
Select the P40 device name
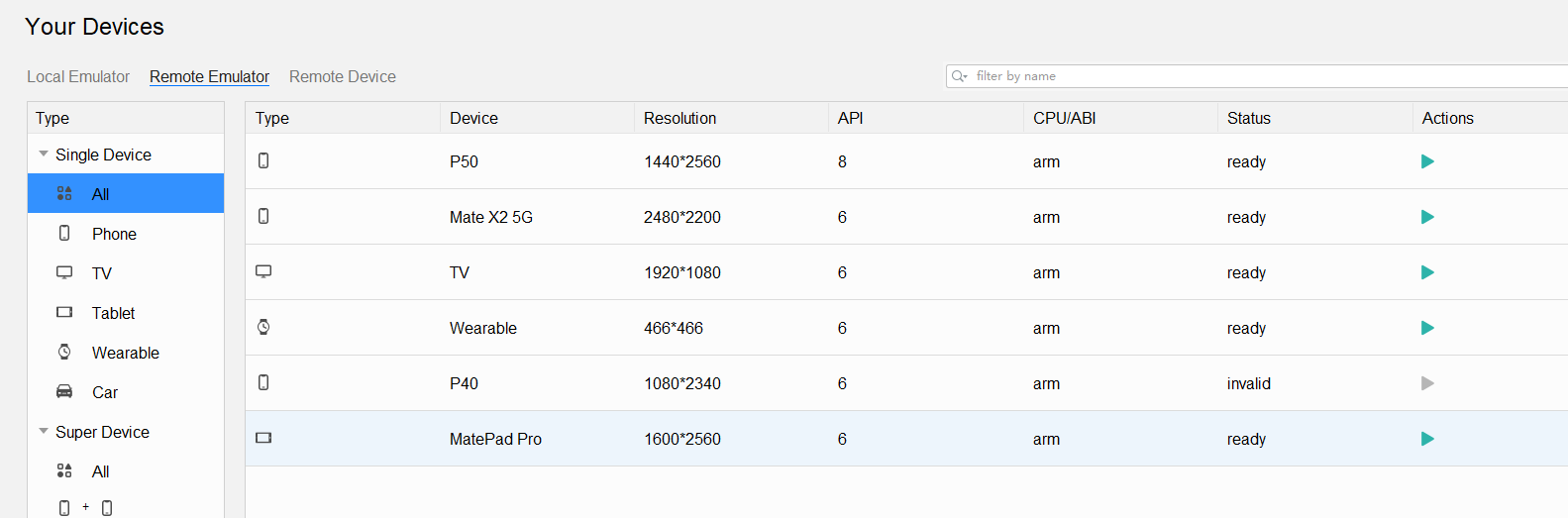[464, 383]
